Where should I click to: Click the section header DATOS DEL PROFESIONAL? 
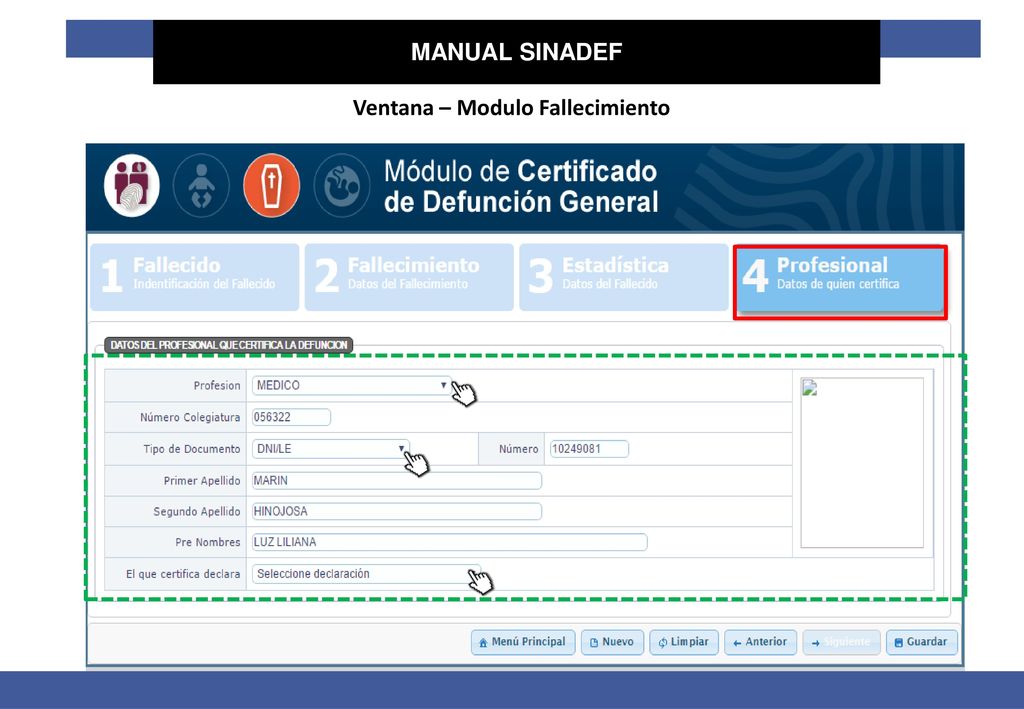(x=229, y=345)
